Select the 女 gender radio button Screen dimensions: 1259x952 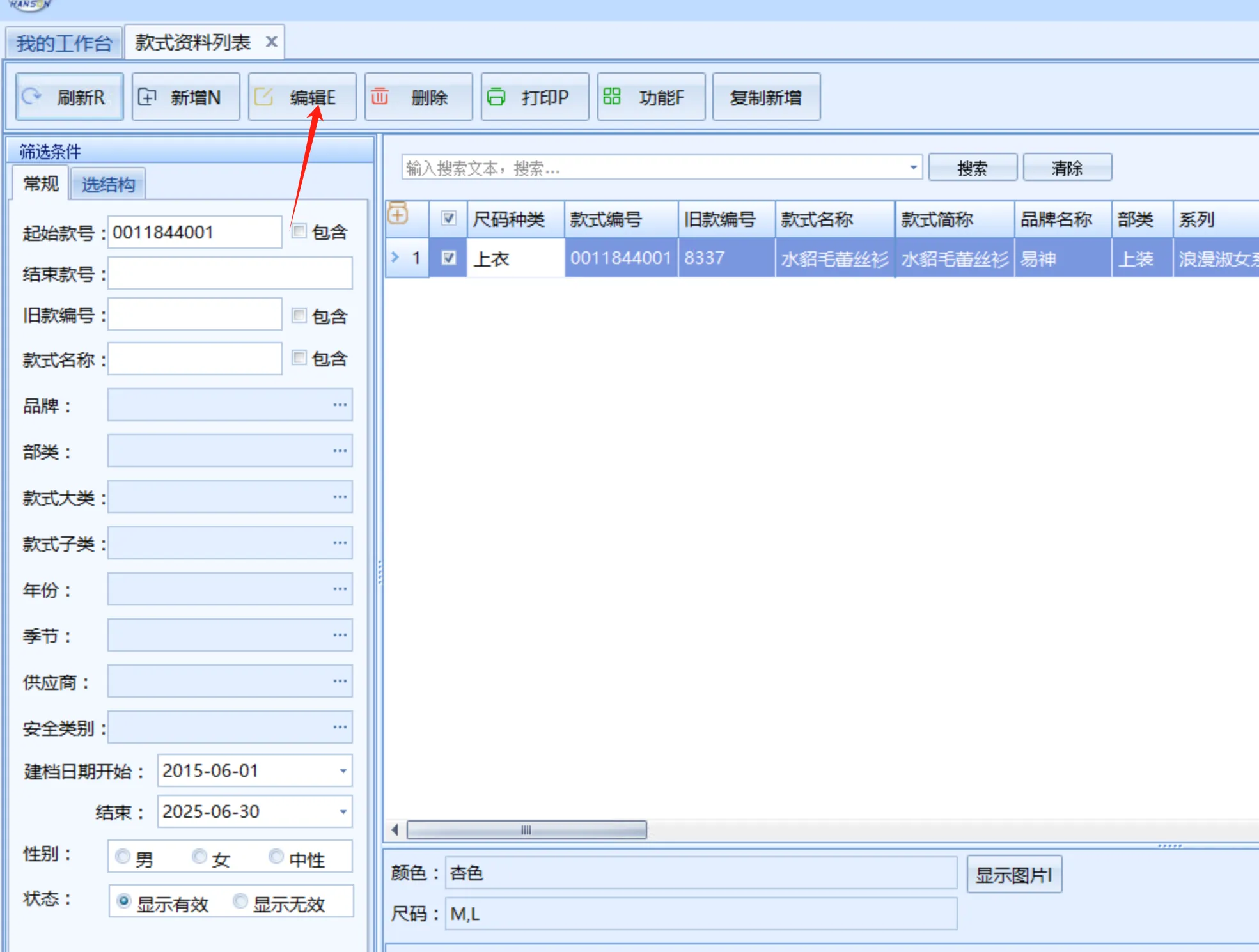199,856
